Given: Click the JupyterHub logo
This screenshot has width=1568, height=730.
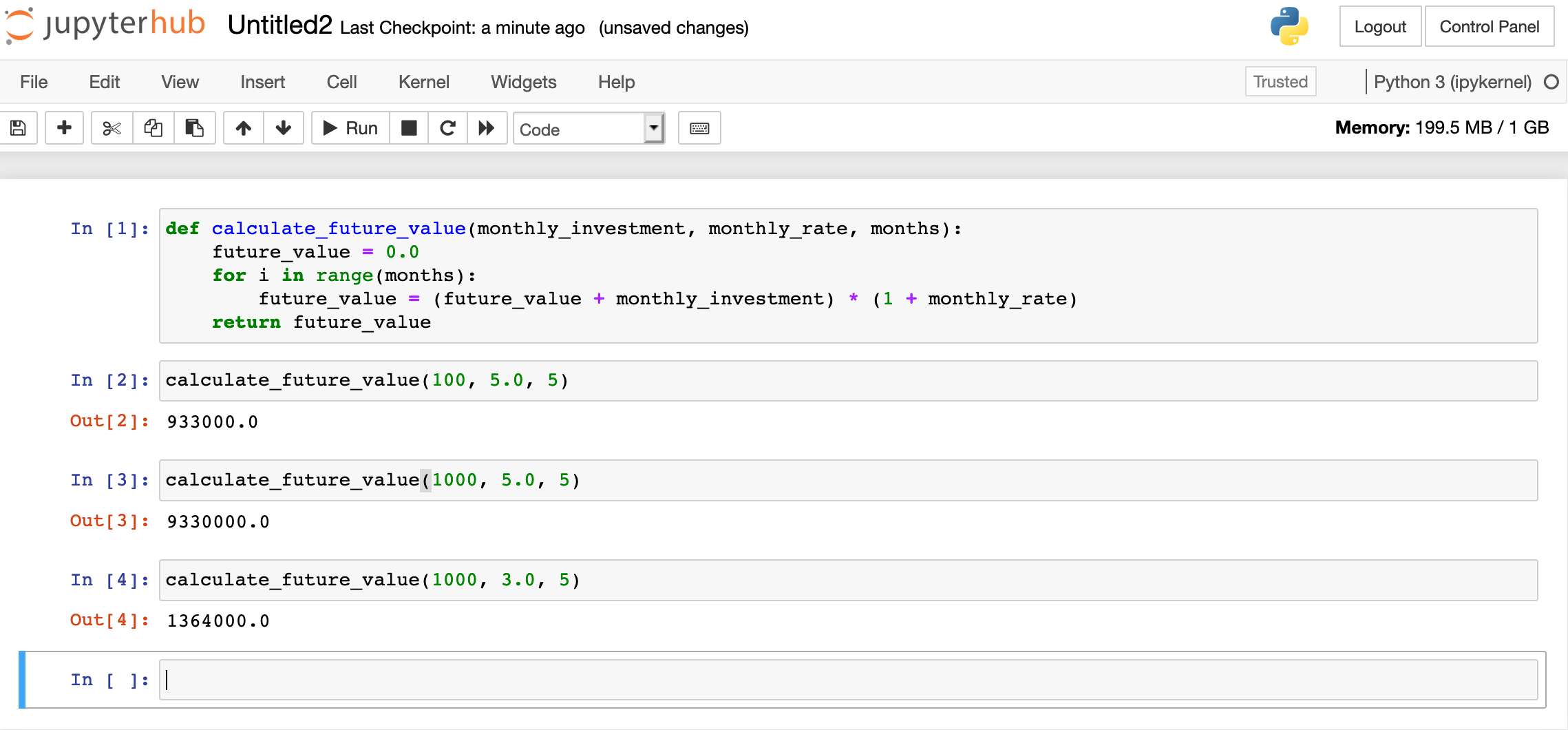Looking at the screenshot, I should click(105, 25).
